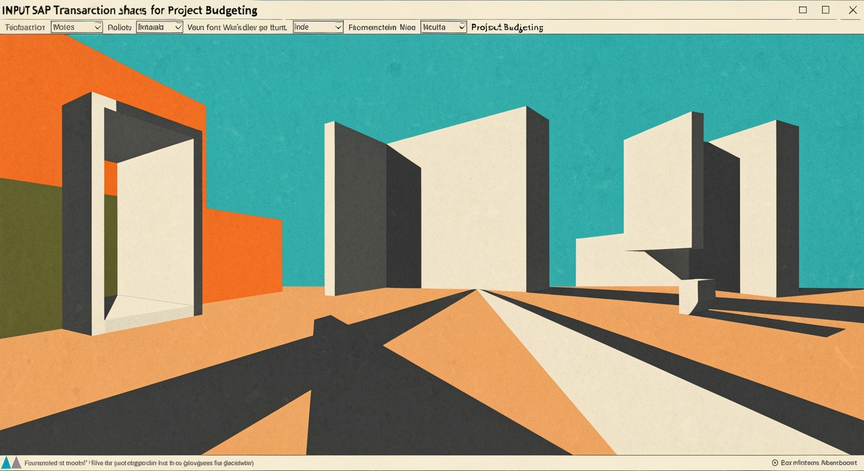Expand the fourth dropdown before 'Project Budgeting'
This screenshot has width=864, height=471.
444,27
